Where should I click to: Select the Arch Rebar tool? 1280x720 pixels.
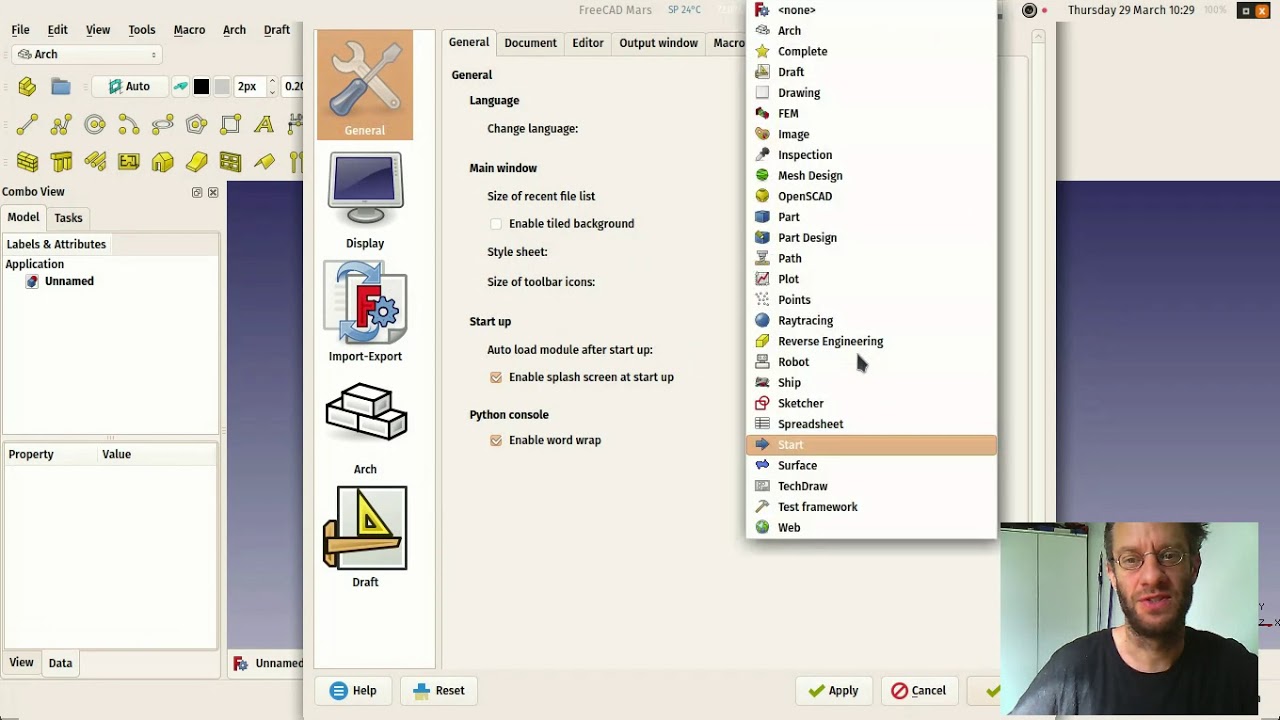click(x=95, y=162)
